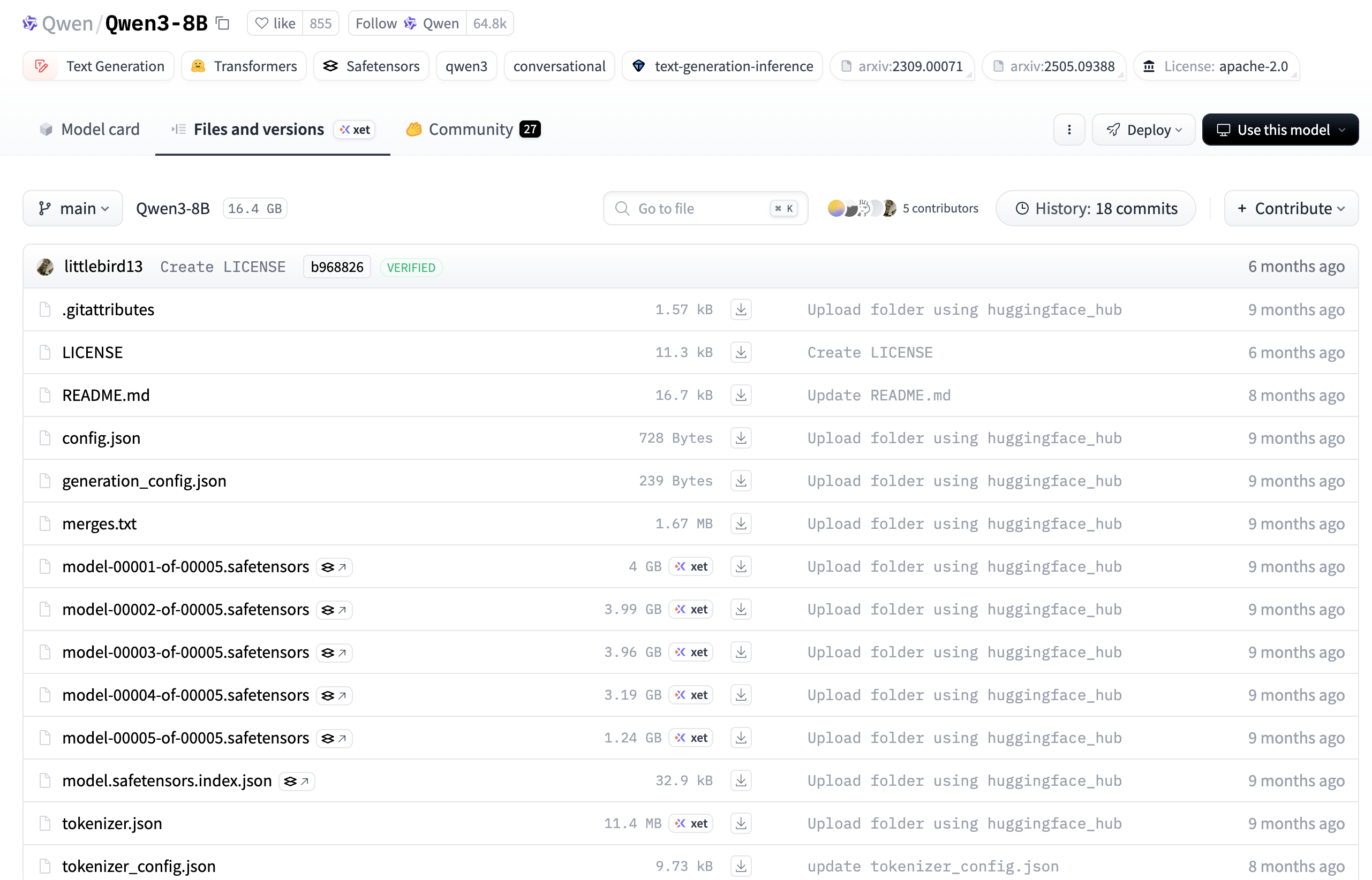Click xet badge on tokenizer.json row
This screenshot has width=1372, height=880.
pyautogui.click(x=691, y=823)
